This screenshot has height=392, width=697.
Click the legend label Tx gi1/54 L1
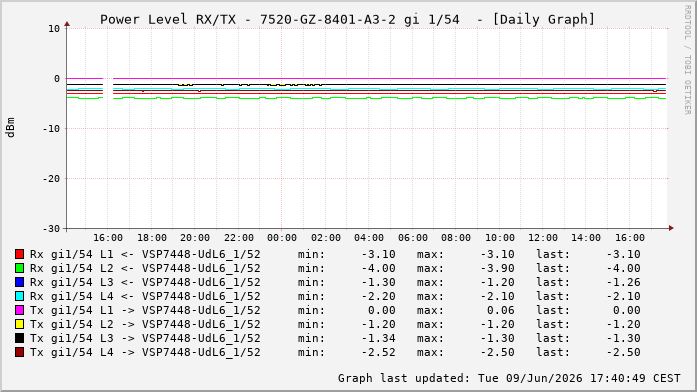[x=145, y=310]
